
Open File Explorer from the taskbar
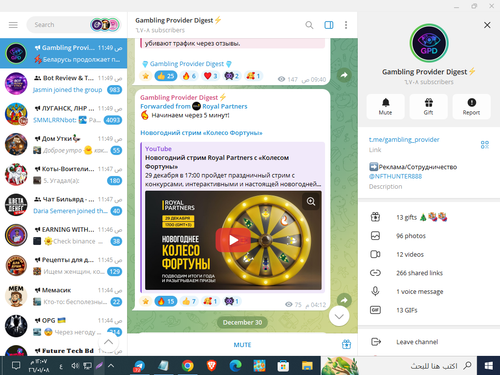[307, 366]
